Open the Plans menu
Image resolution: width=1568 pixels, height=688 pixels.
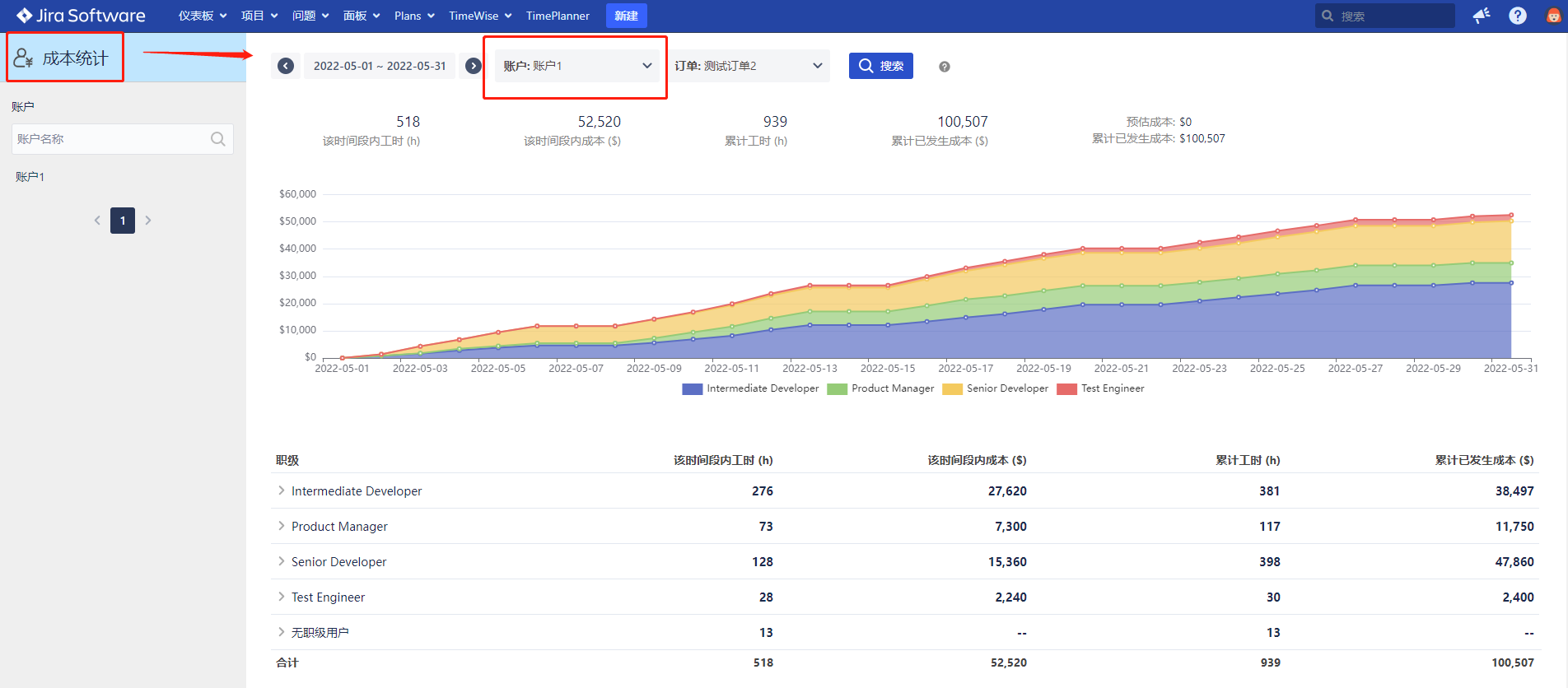coord(413,16)
